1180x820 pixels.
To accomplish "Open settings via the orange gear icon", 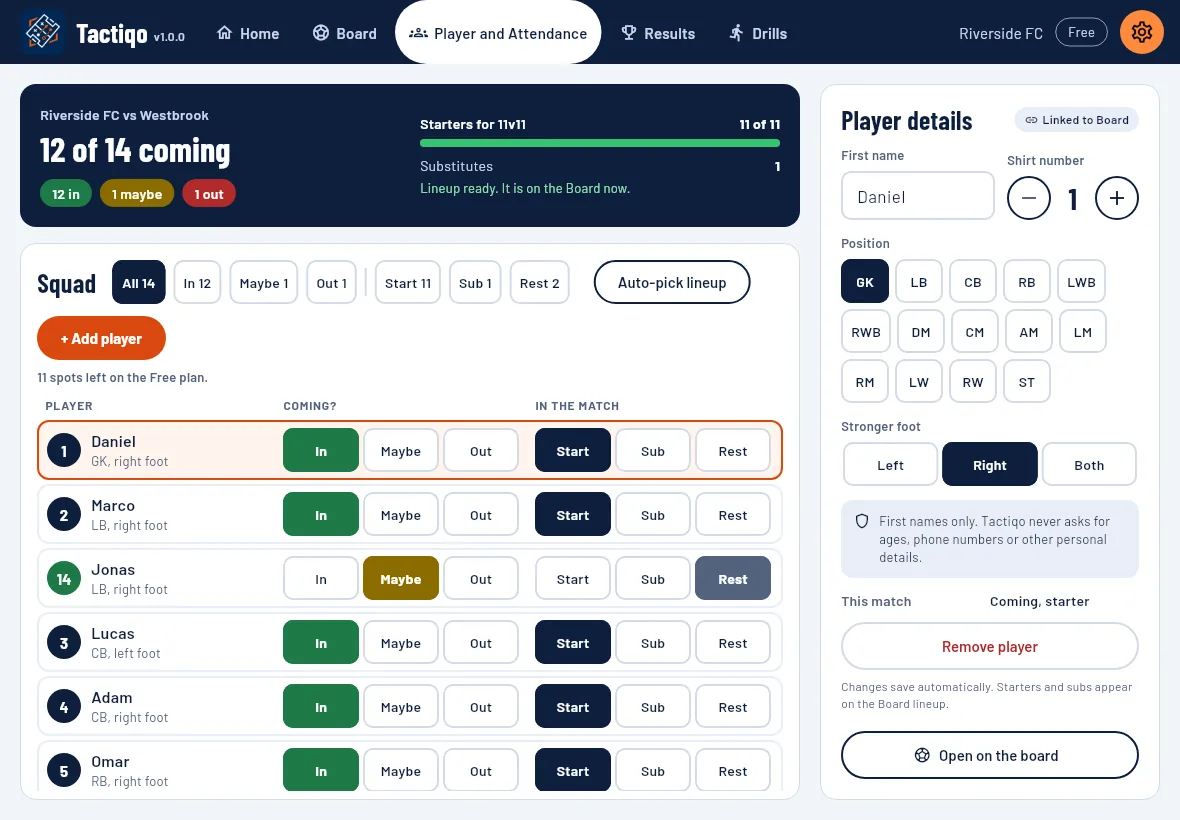I will pos(1141,32).
